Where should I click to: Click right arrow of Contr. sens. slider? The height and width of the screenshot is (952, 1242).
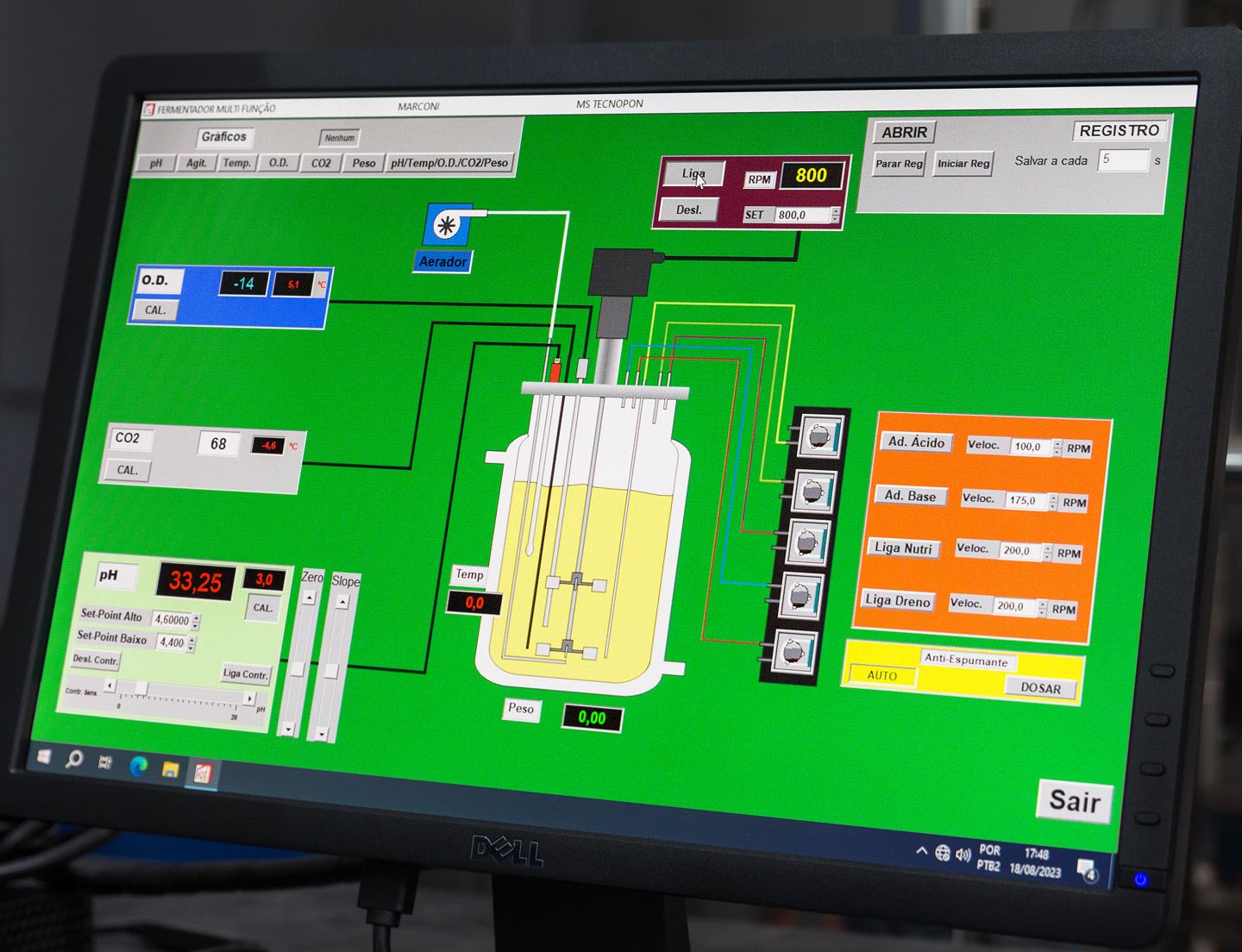(x=249, y=698)
